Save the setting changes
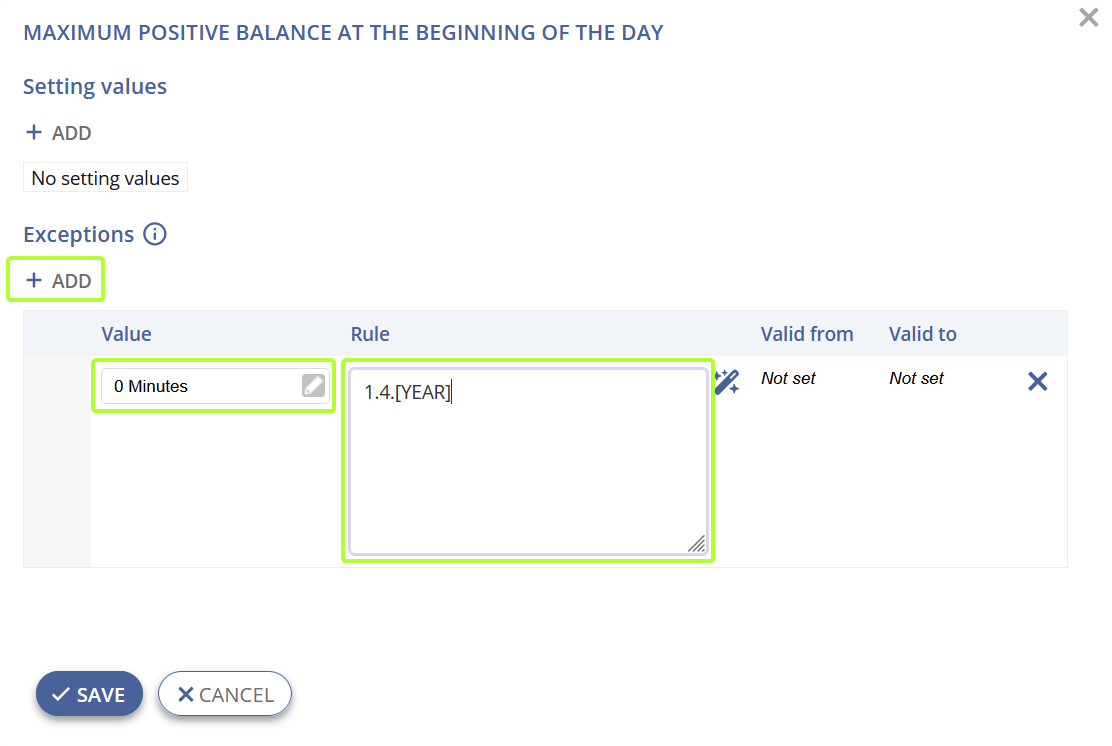The height and width of the screenshot is (746, 1112). [x=89, y=694]
